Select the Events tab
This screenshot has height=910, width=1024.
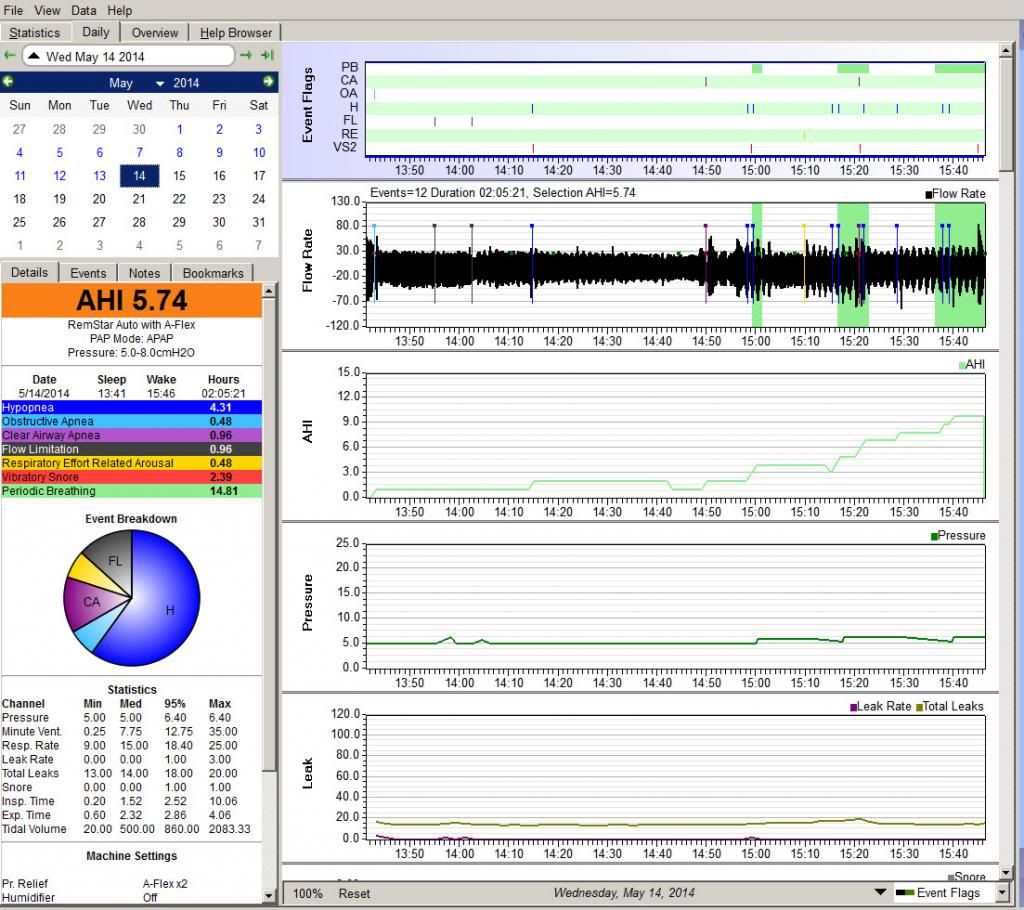pyautogui.click(x=88, y=273)
